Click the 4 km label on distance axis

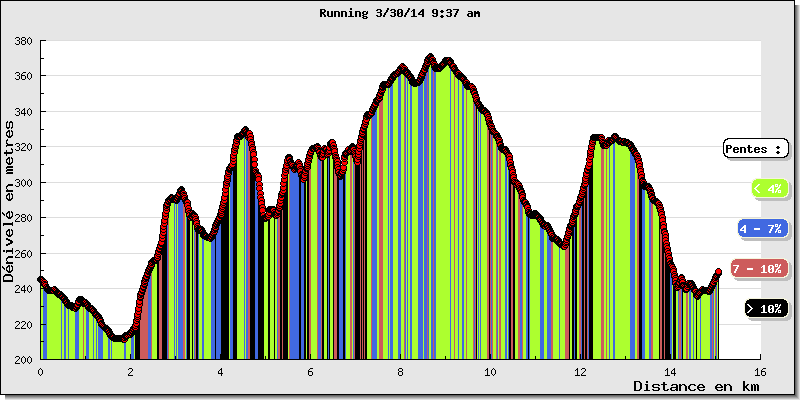(x=220, y=372)
